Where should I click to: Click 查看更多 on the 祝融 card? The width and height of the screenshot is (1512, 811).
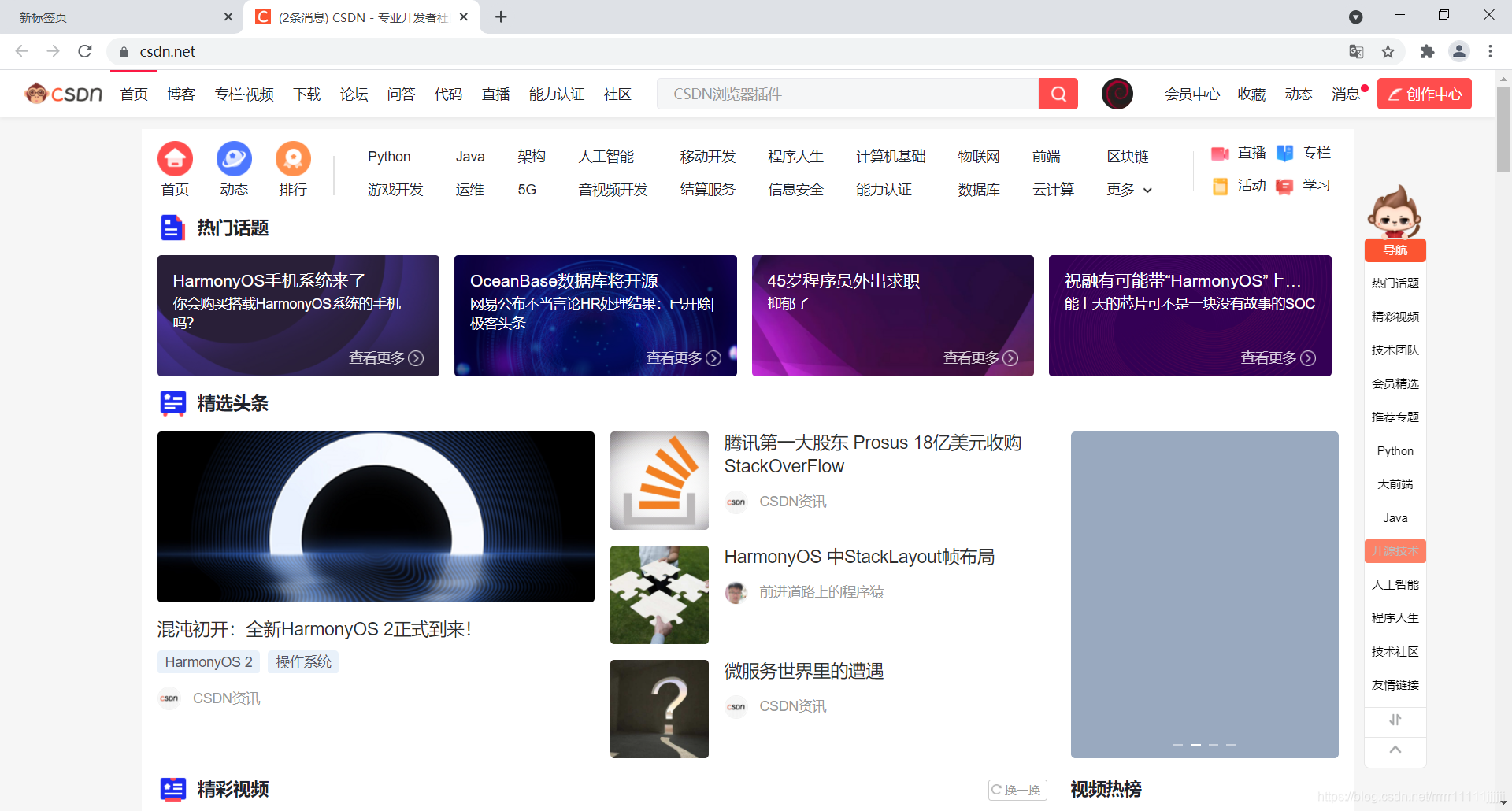tap(1278, 358)
